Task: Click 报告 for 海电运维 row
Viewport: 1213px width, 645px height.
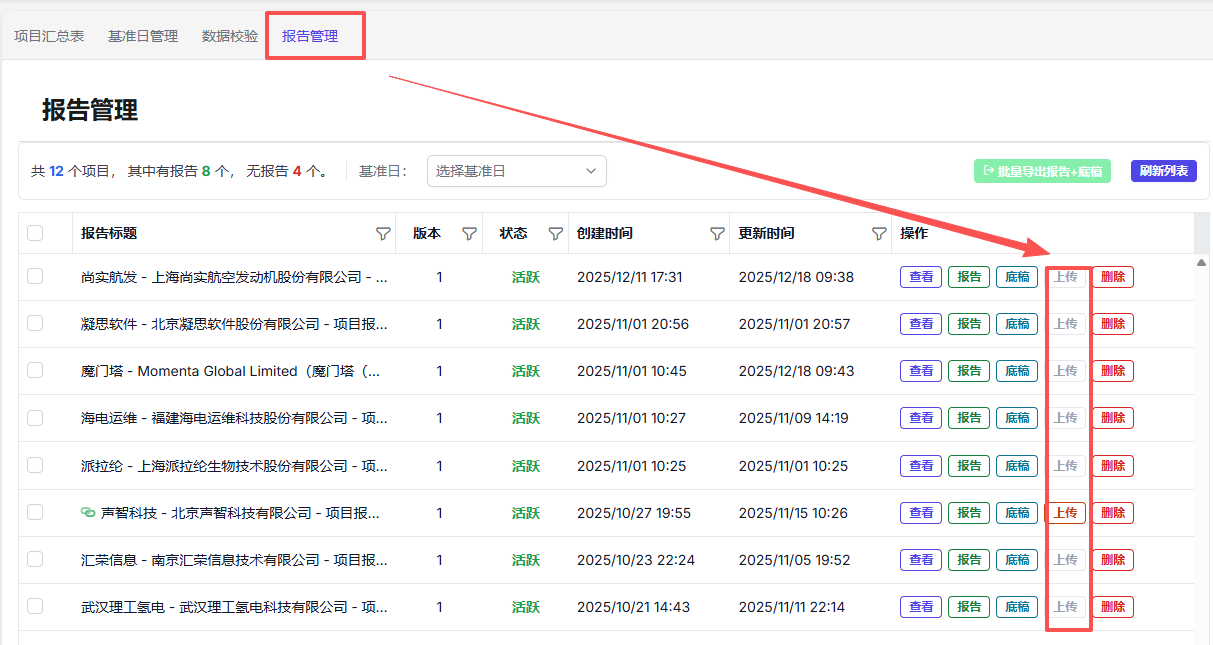Action: (969, 418)
